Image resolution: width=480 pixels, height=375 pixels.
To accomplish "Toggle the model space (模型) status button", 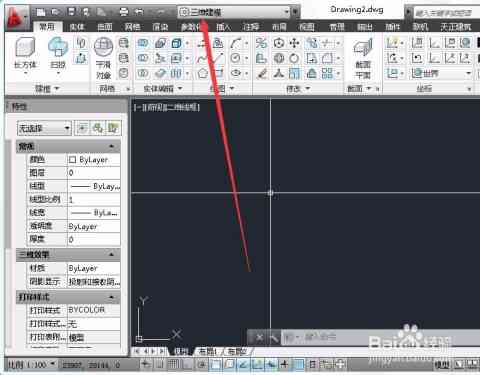I will [x=442, y=365].
